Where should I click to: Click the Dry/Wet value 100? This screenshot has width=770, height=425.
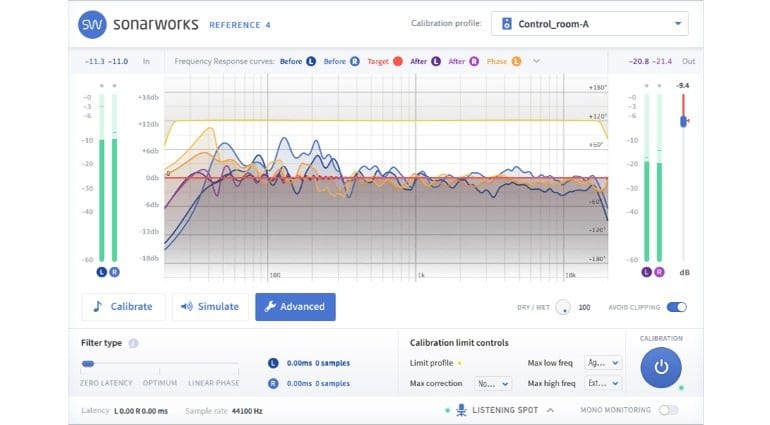584,308
